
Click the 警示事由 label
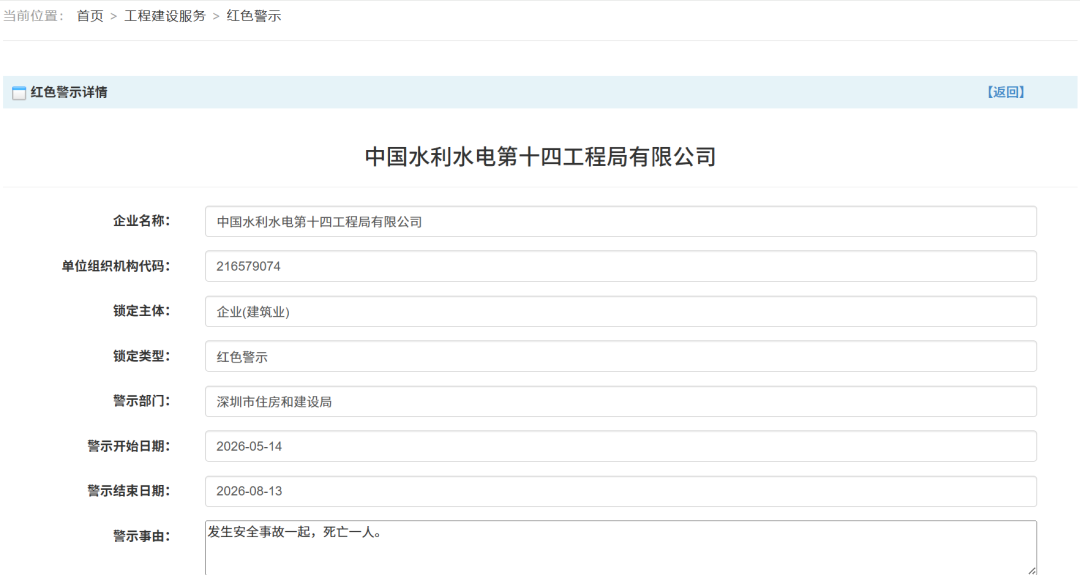point(141,536)
